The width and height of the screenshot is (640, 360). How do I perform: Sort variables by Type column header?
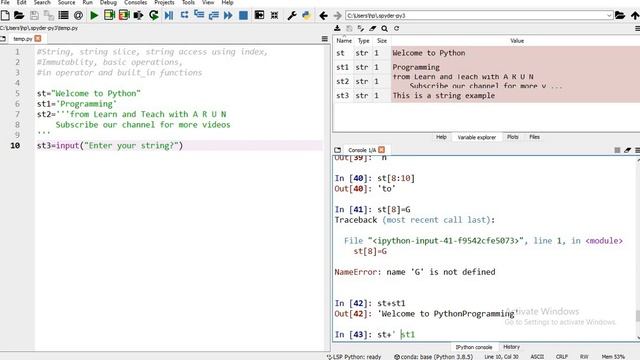[x=363, y=41]
